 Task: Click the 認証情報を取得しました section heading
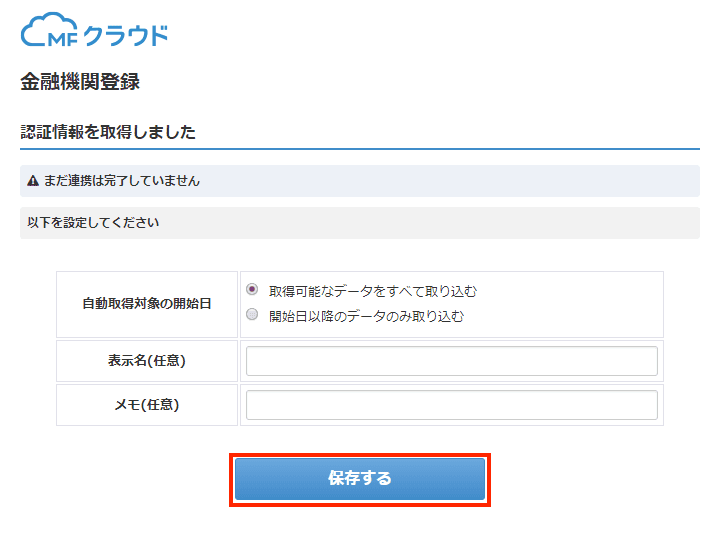pyautogui.click(x=108, y=132)
